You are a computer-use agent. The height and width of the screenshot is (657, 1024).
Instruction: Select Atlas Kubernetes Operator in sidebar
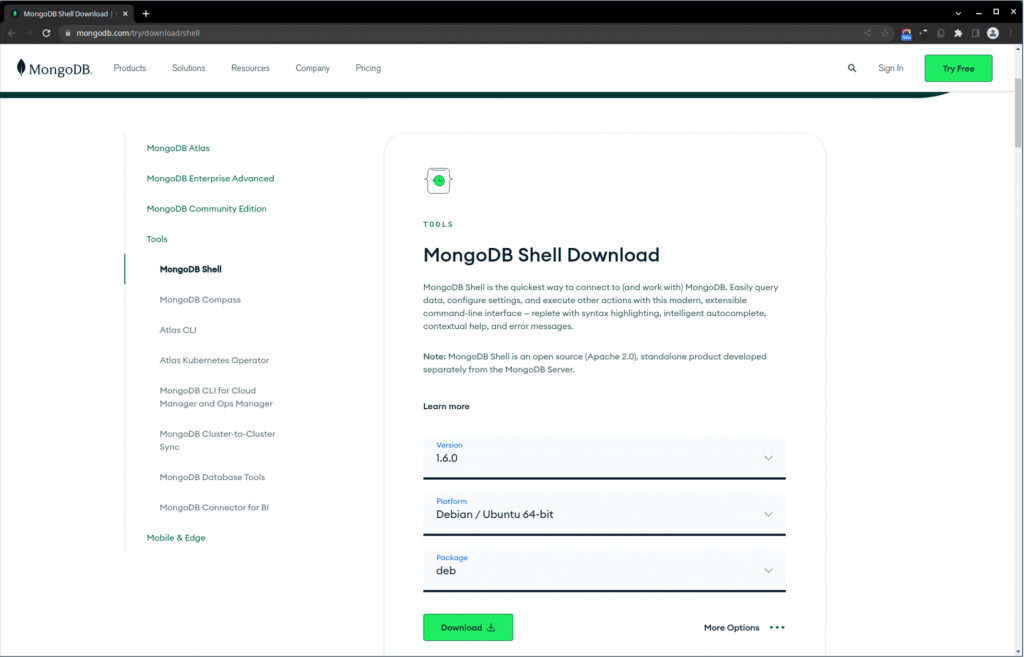click(214, 360)
